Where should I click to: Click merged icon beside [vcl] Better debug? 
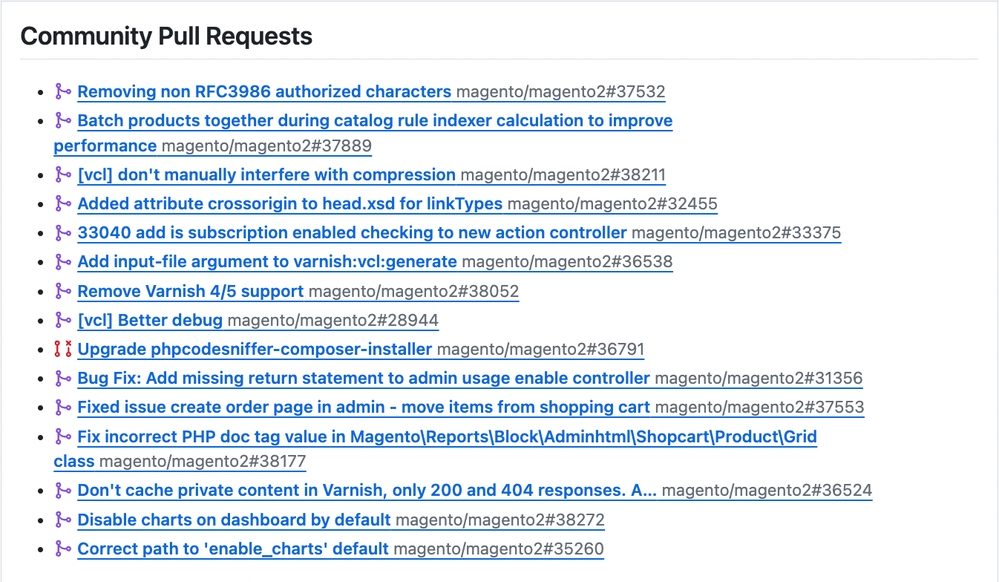[x=63, y=320]
